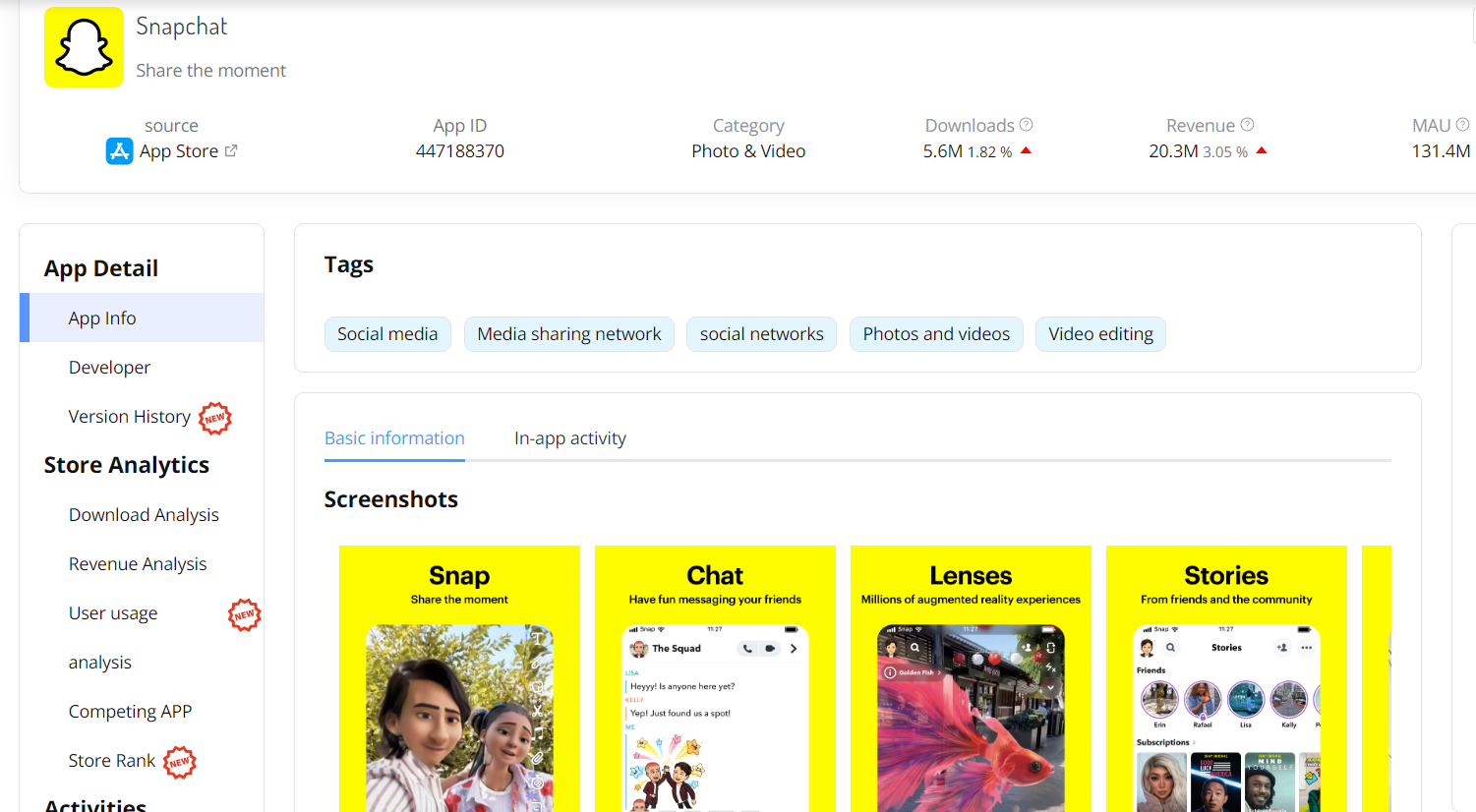The height and width of the screenshot is (812, 1476).
Task: Click the NEW badge beside User usage
Action: pos(243,615)
